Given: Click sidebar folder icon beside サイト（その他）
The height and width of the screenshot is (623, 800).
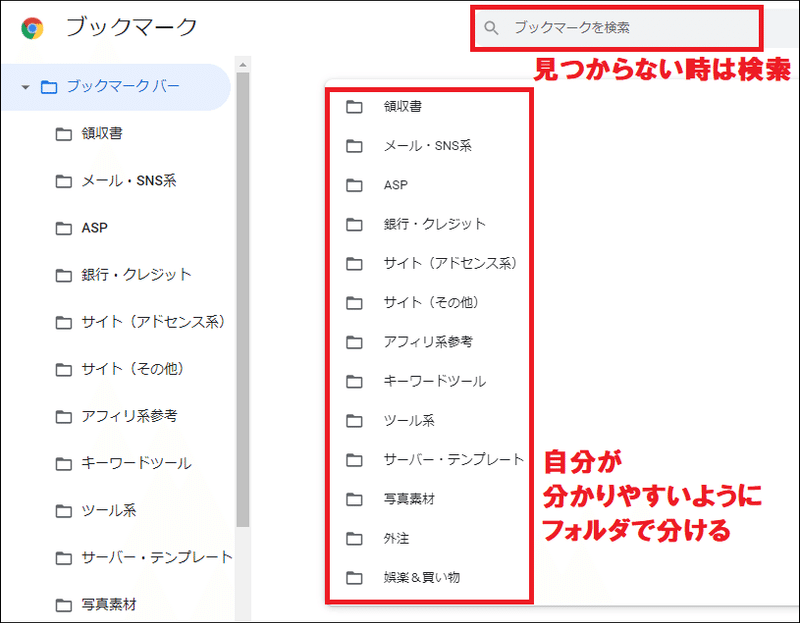Looking at the screenshot, I should tap(63, 369).
